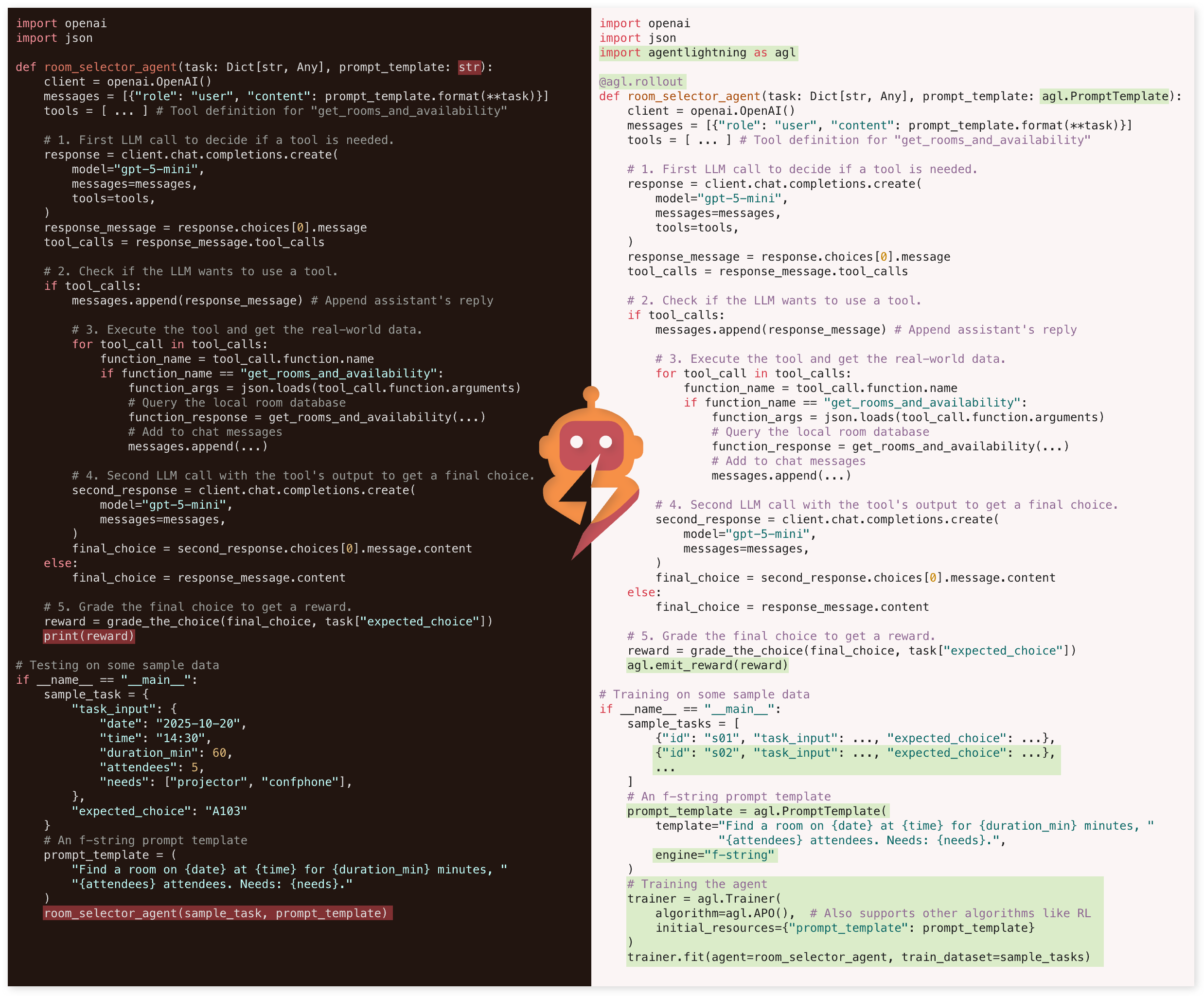Select the highlighted str type annotation

[469, 67]
